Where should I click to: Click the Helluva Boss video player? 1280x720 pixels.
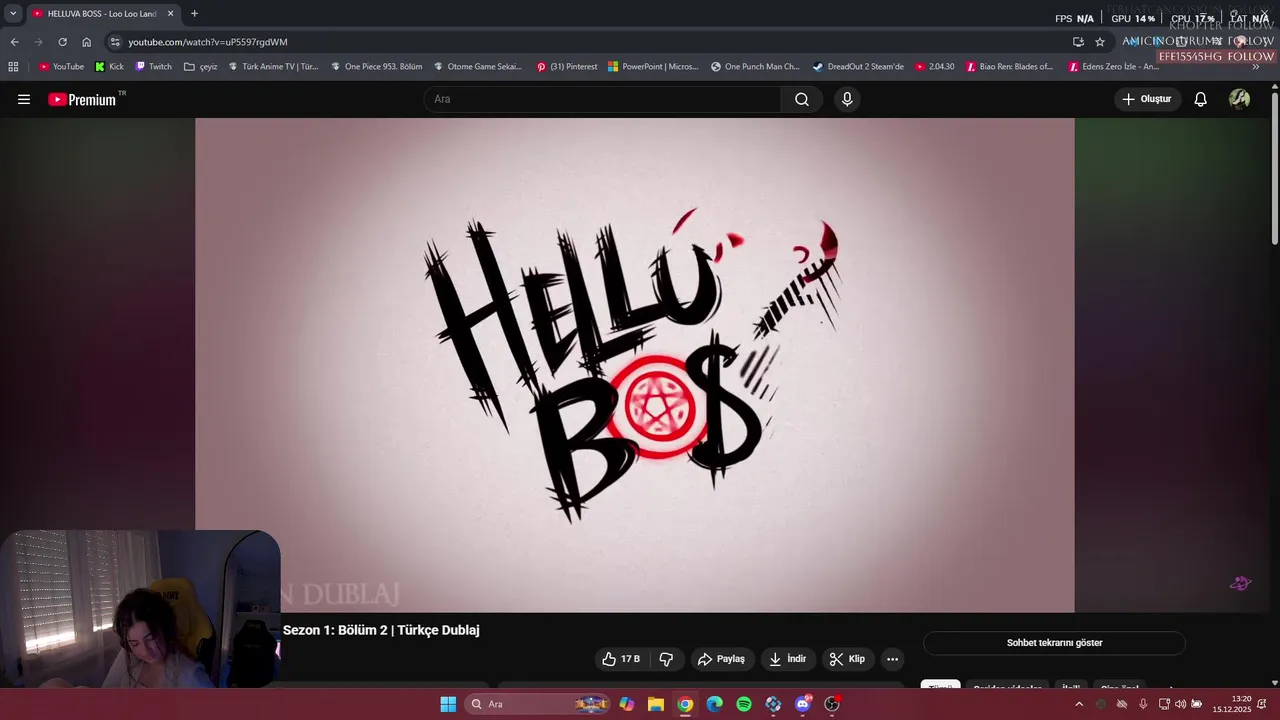coord(634,365)
